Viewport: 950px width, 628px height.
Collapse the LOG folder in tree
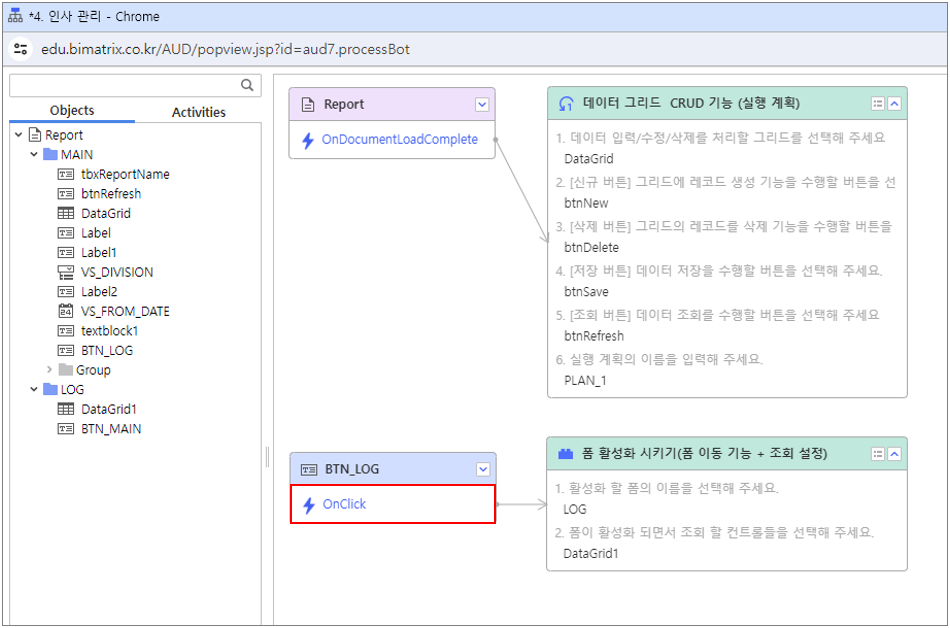34,389
